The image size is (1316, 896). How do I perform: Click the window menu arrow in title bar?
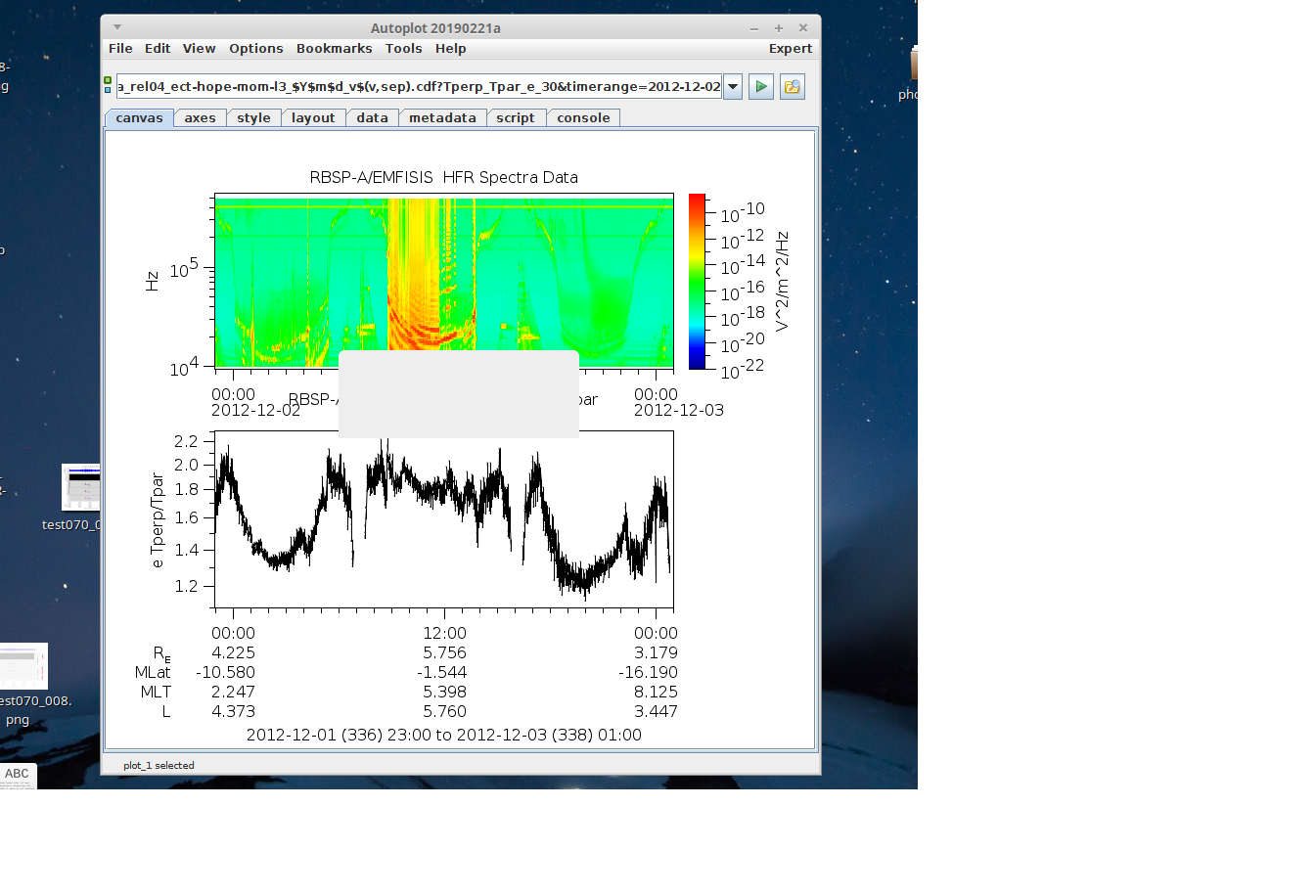click(x=117, y=27)
